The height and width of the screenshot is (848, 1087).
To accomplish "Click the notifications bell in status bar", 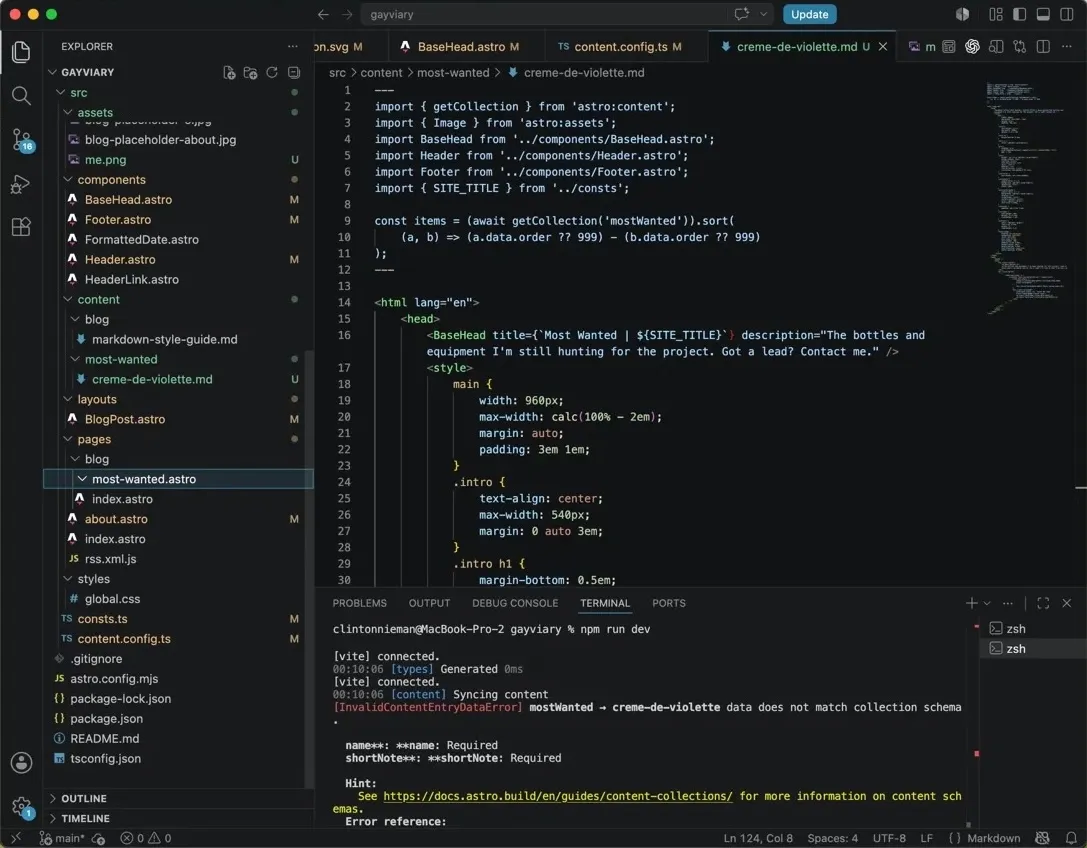I will (x=1071, y=838).
